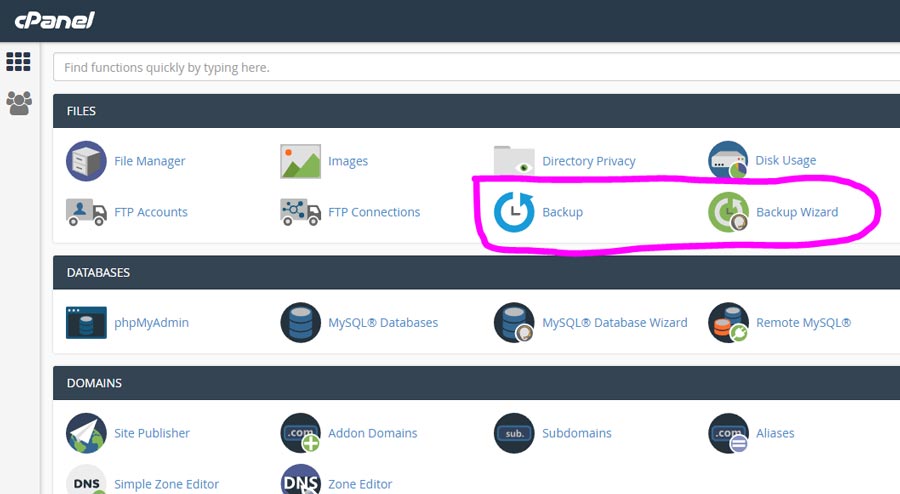Open the Remote MySQL® link
This screenshot has width=900, height=494.
click(x=803, y=322)
